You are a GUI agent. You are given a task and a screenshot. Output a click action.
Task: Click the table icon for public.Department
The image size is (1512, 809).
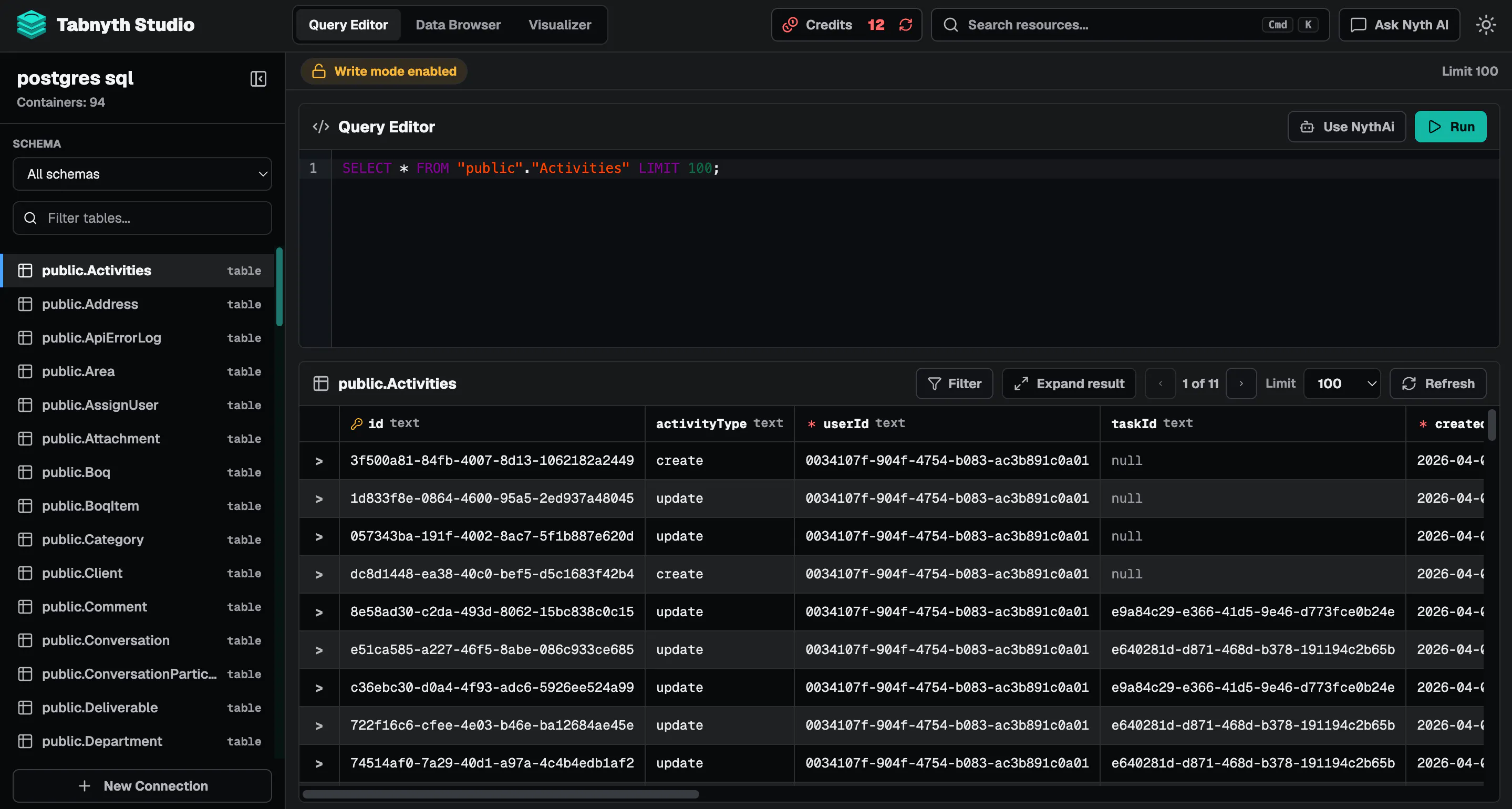pos(25,741)
